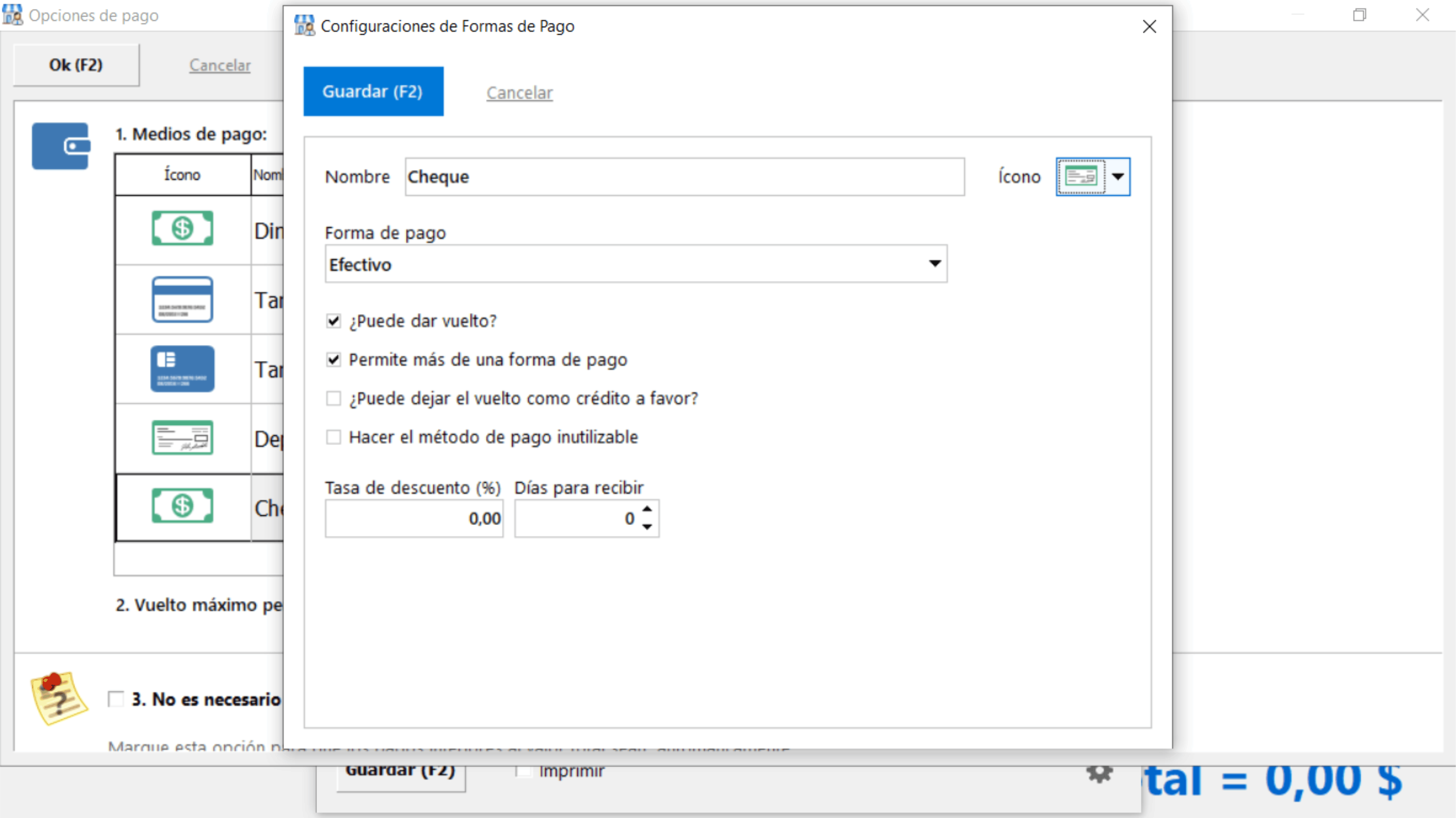Uncheck '¿Puede dar vuelto?' checkbox

tap(334, 321)
